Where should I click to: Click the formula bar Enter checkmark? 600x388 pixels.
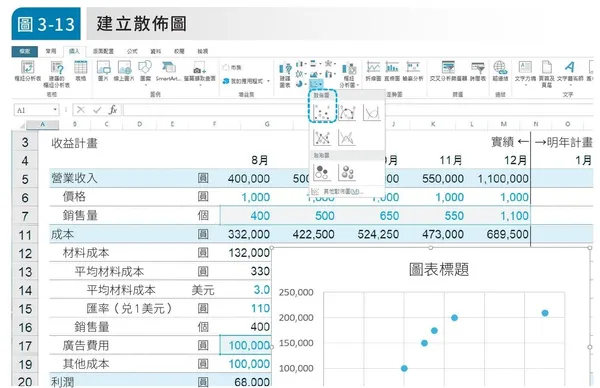coord(97,110)
